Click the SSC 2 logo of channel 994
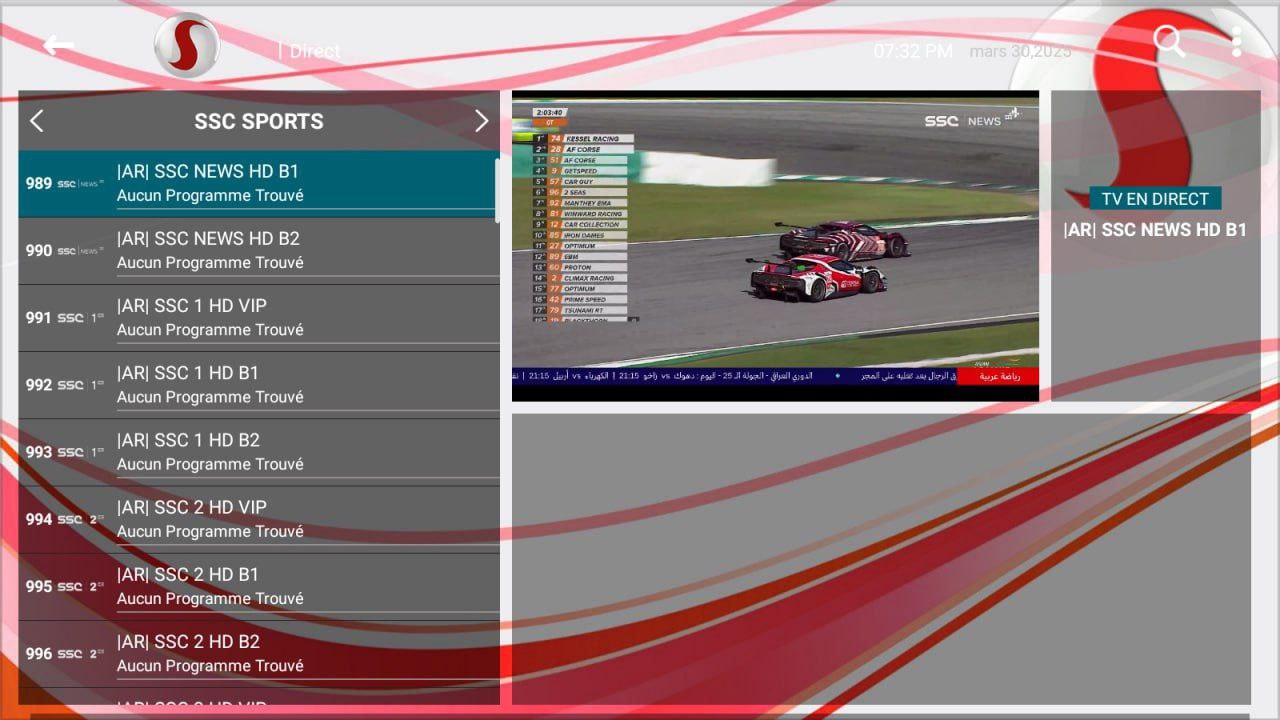1280x720 pixels. coord(81,519)
